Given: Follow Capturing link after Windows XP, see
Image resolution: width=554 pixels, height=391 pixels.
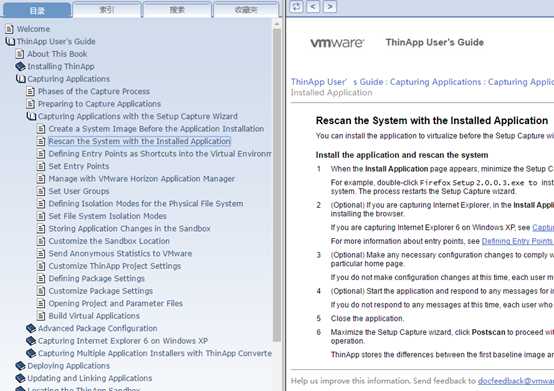Looking at the screenshot, I should (x=543, y=227).
